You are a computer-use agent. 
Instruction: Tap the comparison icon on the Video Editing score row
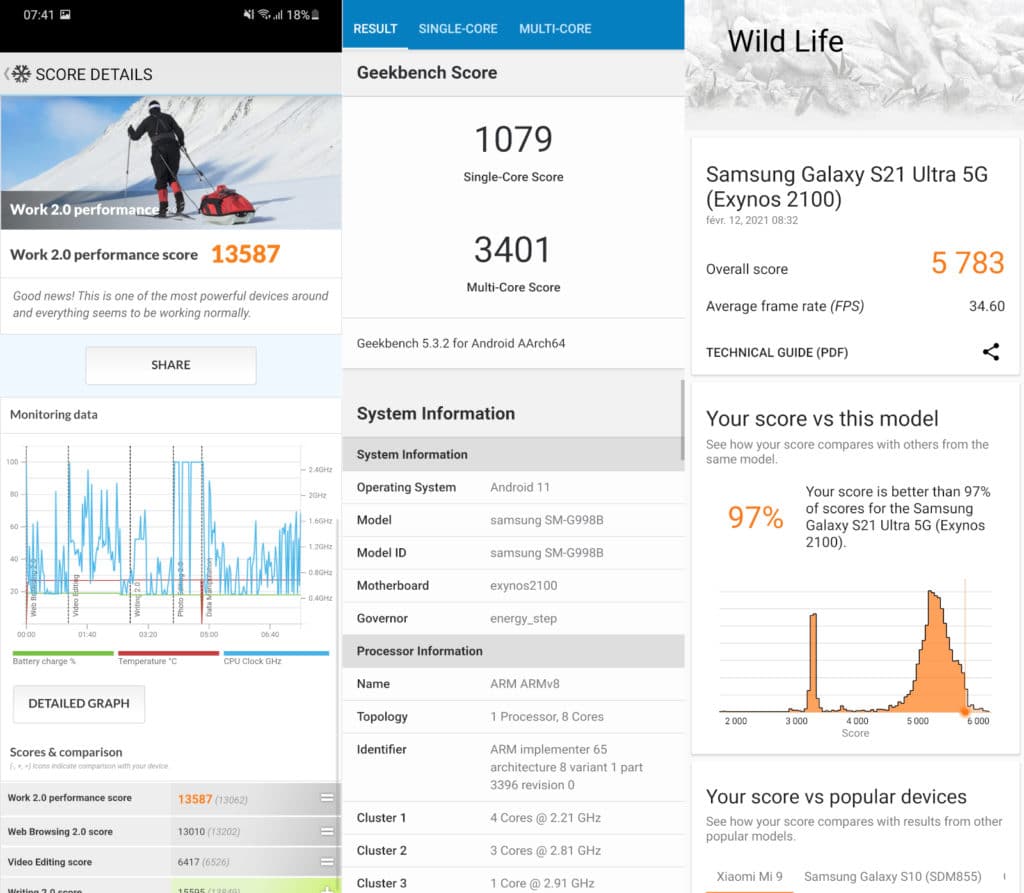[327, 862]
